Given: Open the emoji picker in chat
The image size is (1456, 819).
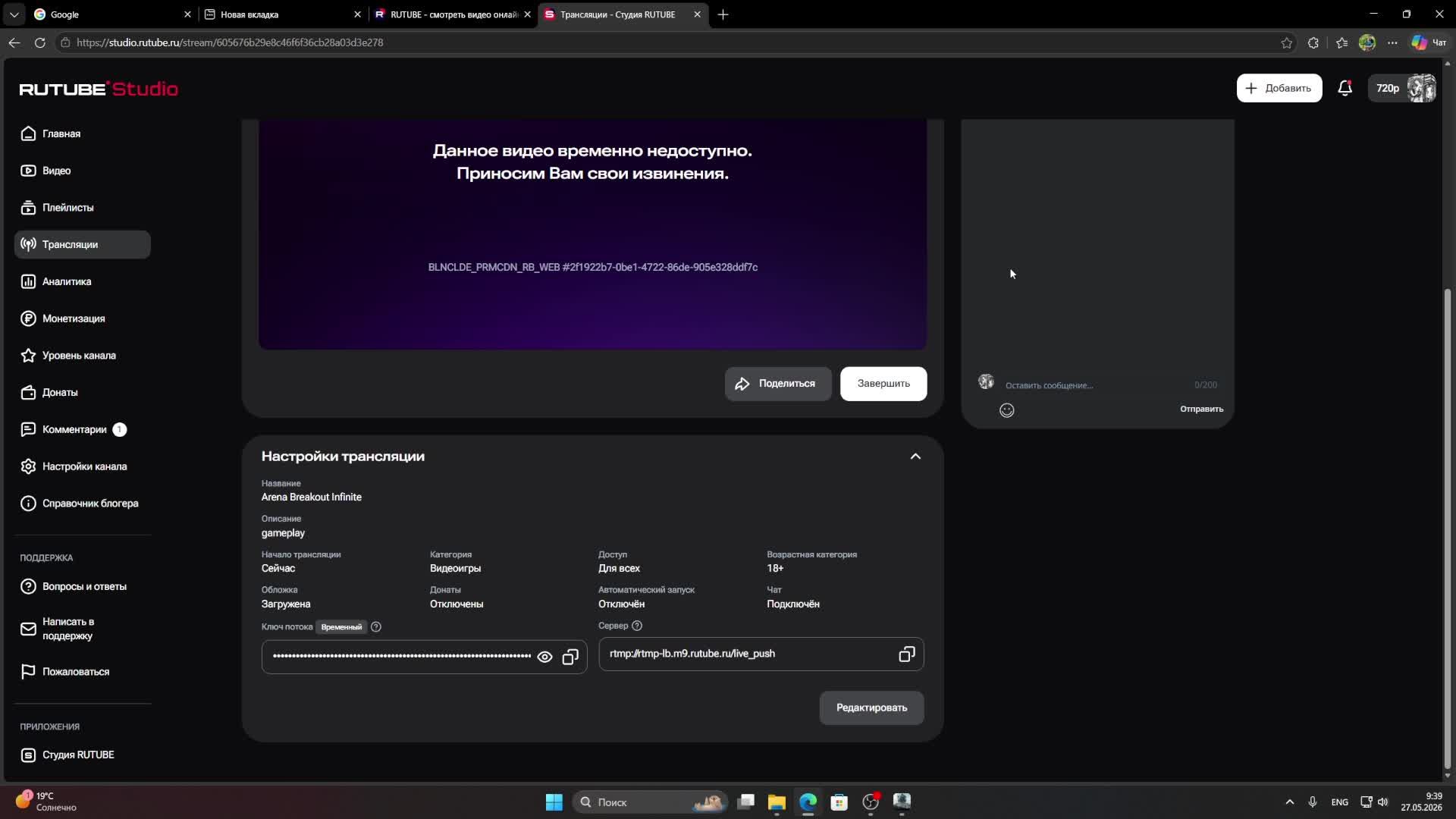Looking at the screenshot, I should pyautogui.click(x=1007, y=410).
